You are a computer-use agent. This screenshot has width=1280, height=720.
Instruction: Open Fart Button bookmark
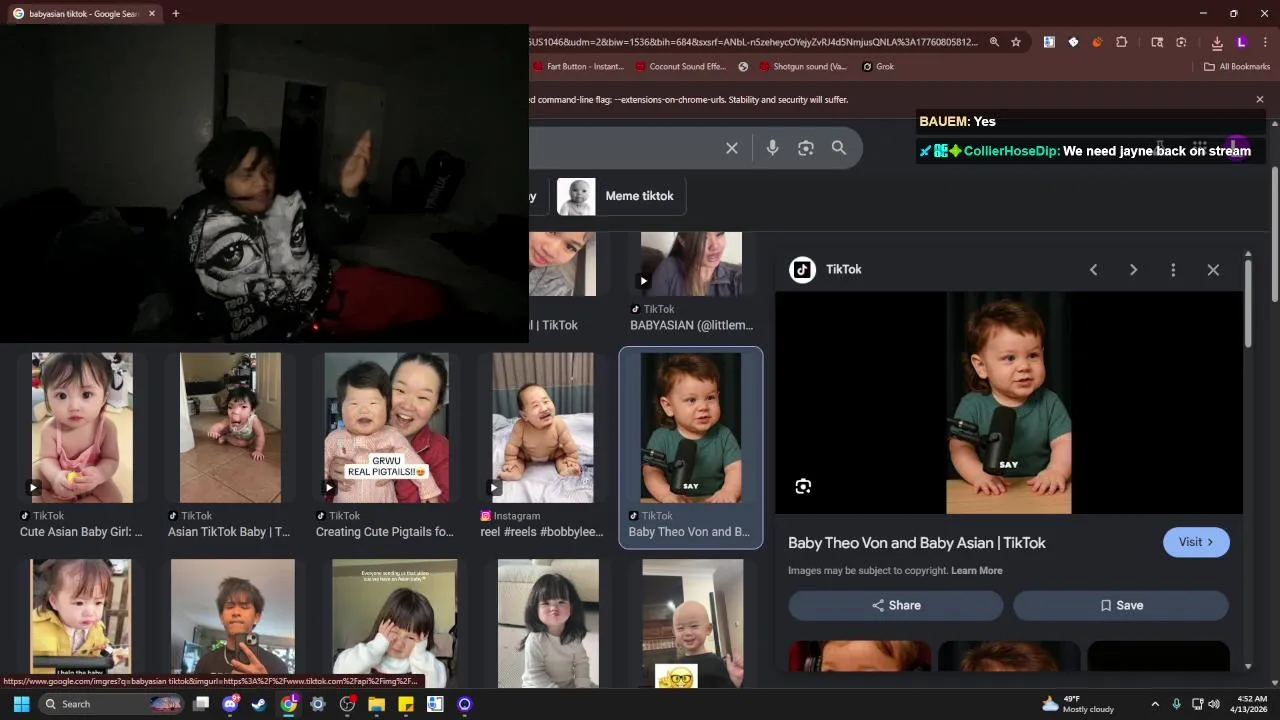(578, 67)
